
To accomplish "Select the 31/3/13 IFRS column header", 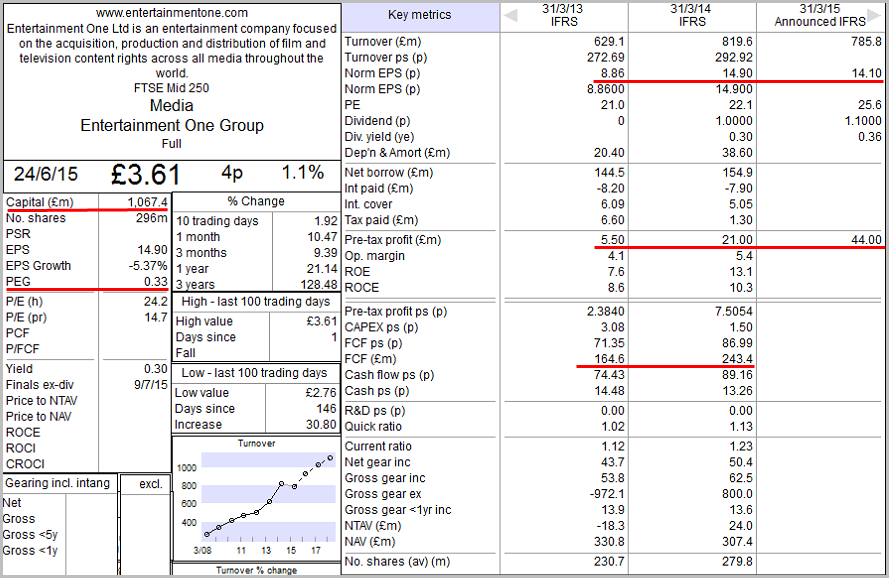I will [x=564, y=15].
